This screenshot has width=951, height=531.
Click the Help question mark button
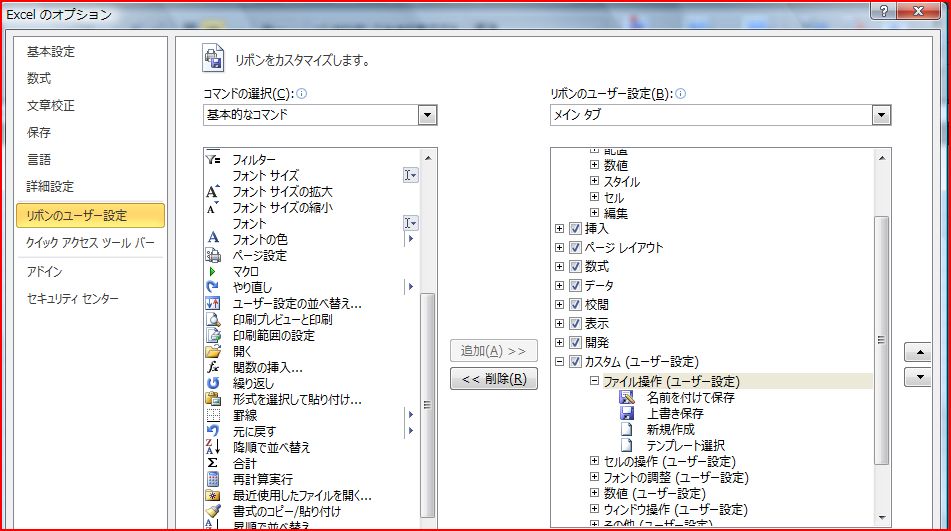coord(884,10)
